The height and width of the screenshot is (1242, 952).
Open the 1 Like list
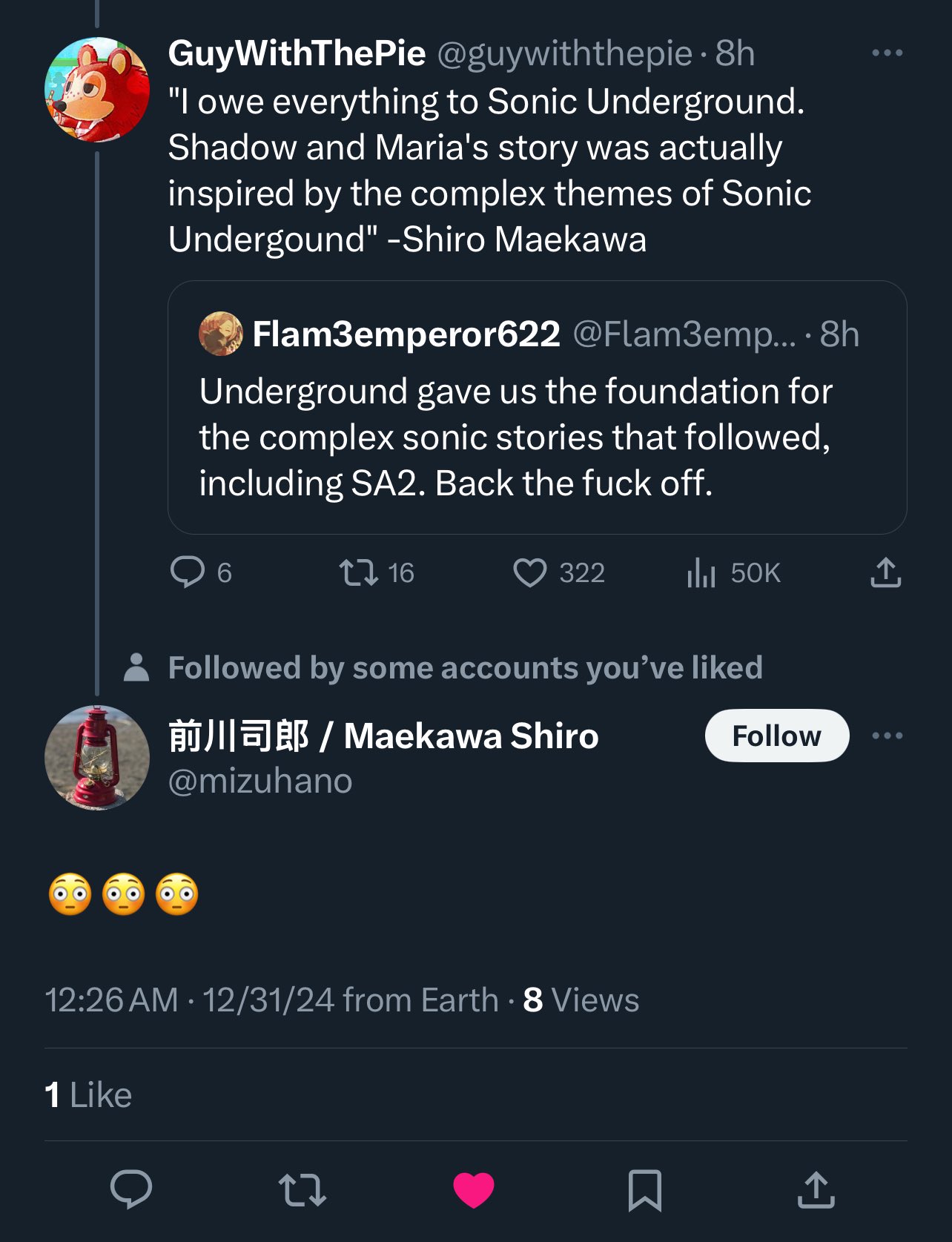click(x=88, y=1095)
